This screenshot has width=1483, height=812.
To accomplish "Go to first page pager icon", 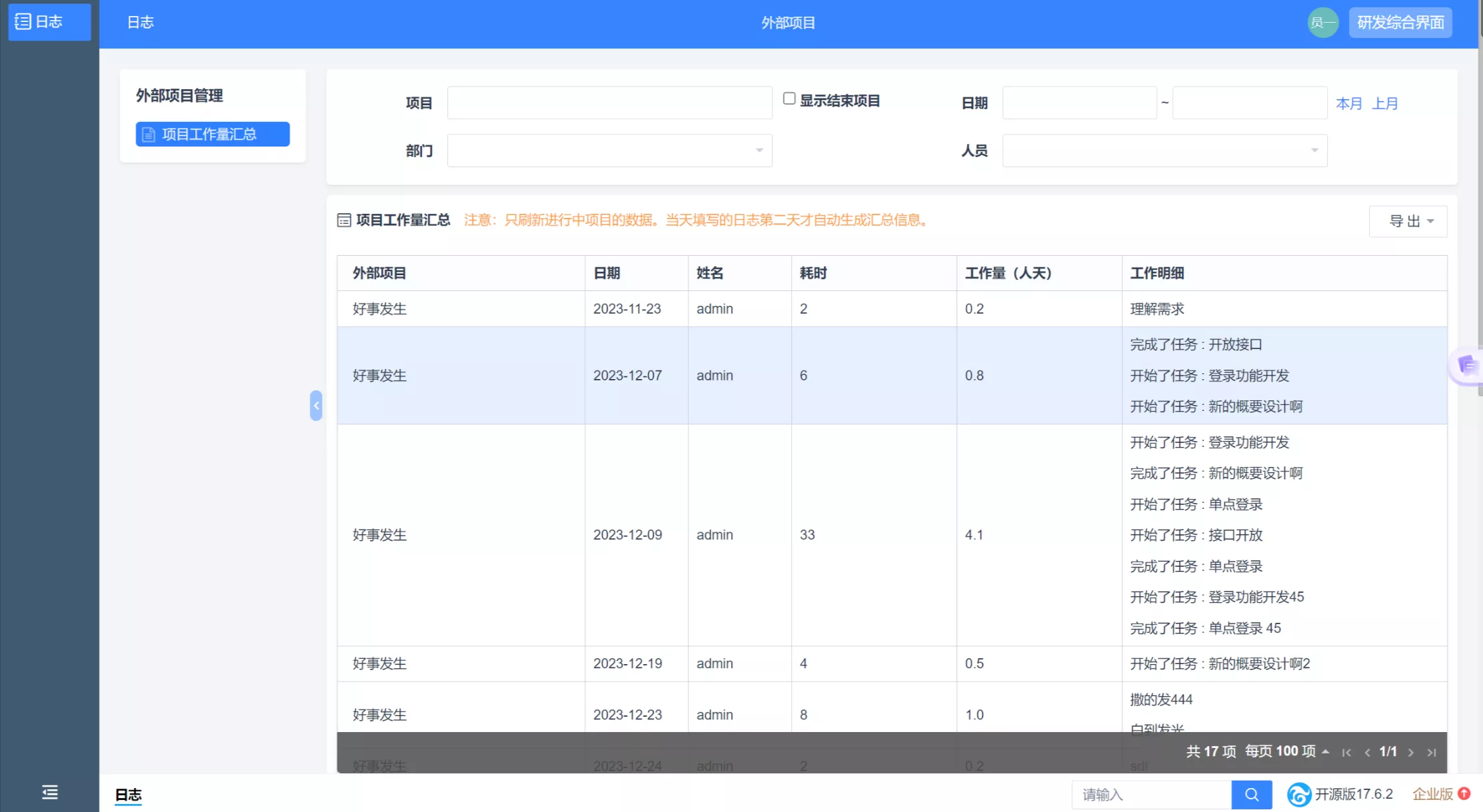I will pos(1346,753).
